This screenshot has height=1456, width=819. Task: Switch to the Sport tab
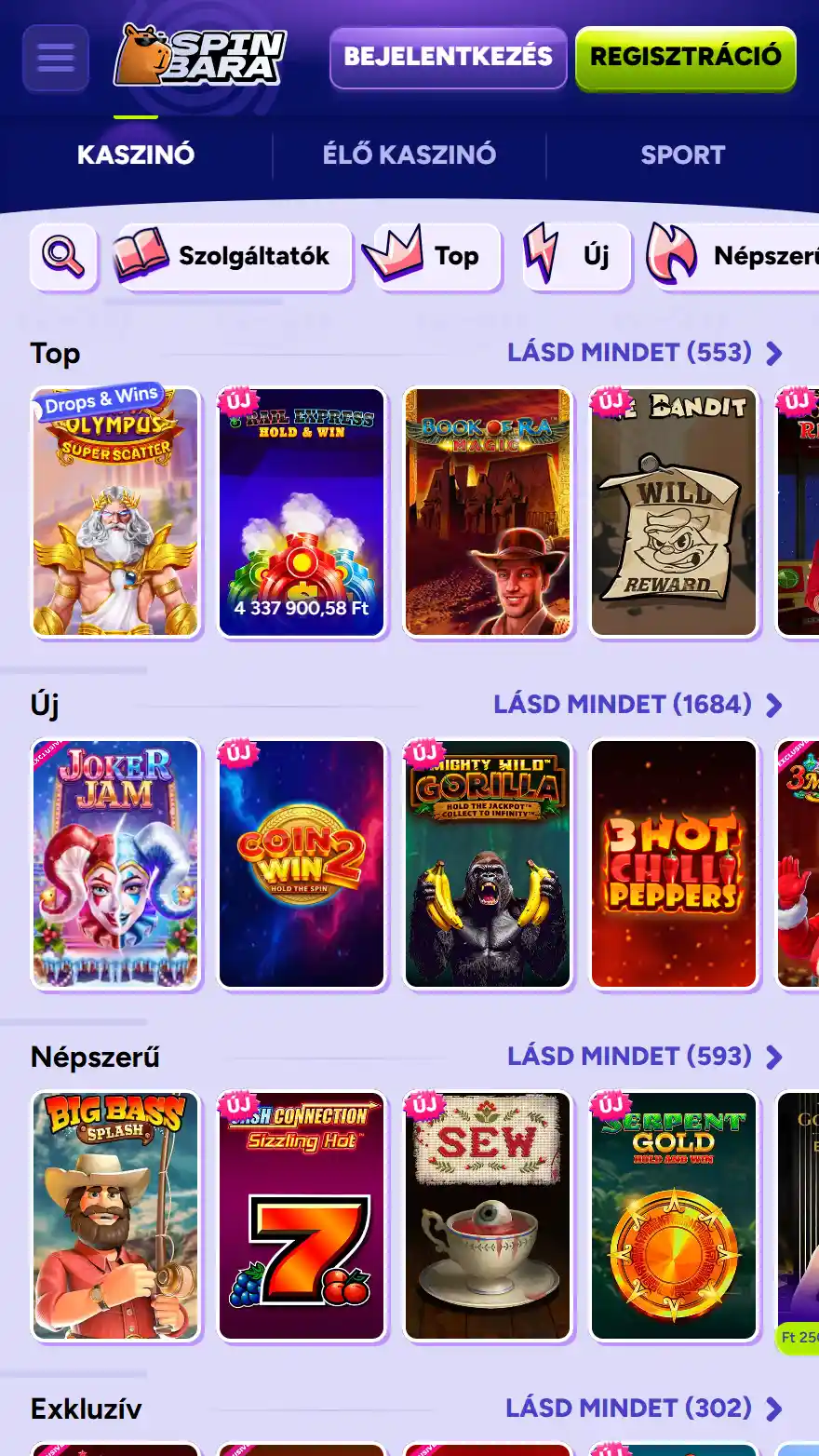coord(682,155)
